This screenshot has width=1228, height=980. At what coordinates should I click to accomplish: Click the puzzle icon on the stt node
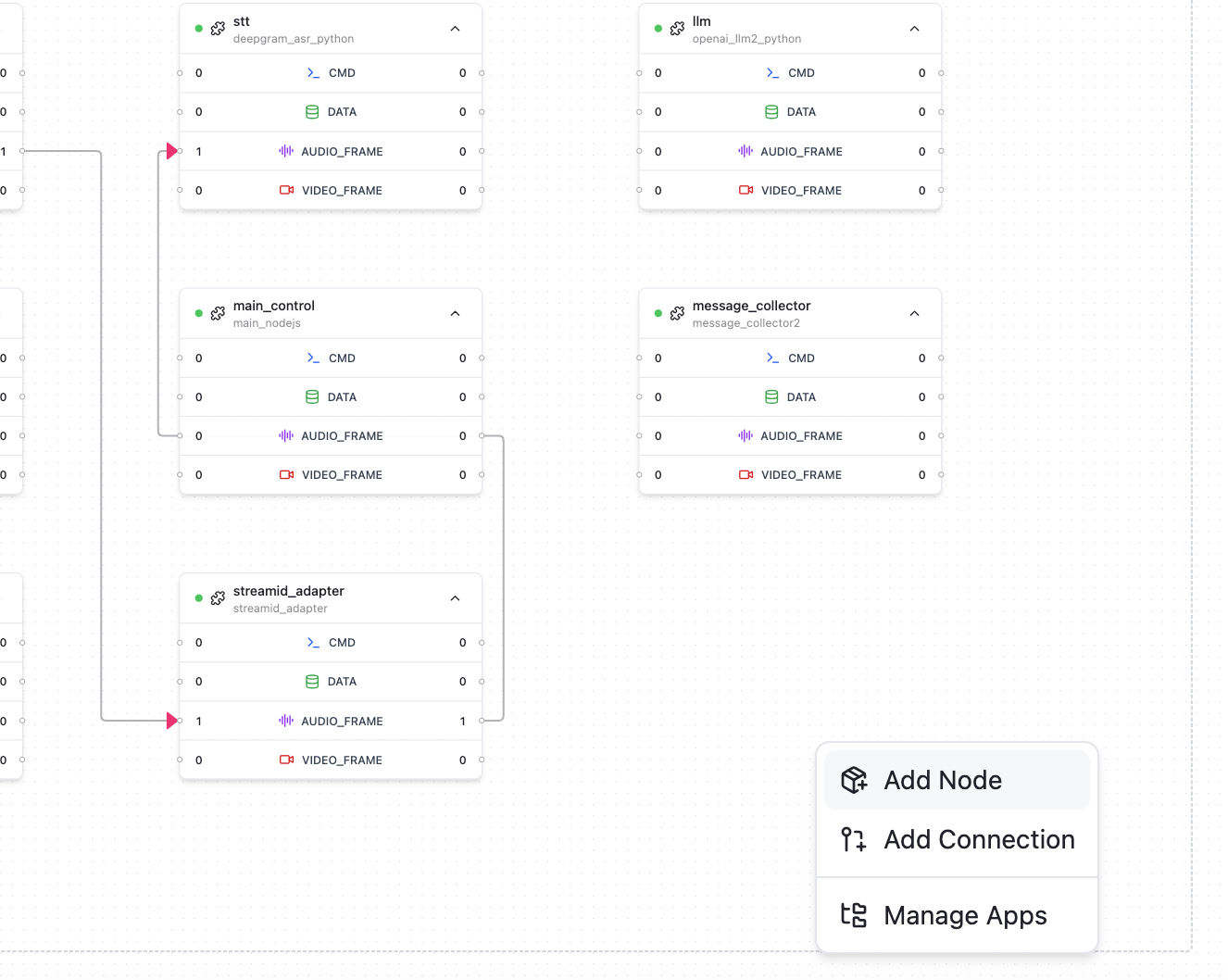tap(218, 29)
